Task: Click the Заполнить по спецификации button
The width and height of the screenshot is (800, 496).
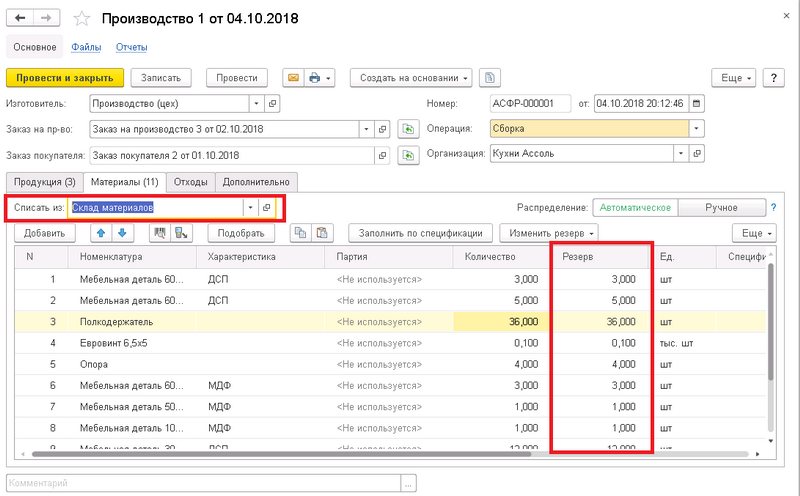Action: pyautogui.click(x=420, y=233)
